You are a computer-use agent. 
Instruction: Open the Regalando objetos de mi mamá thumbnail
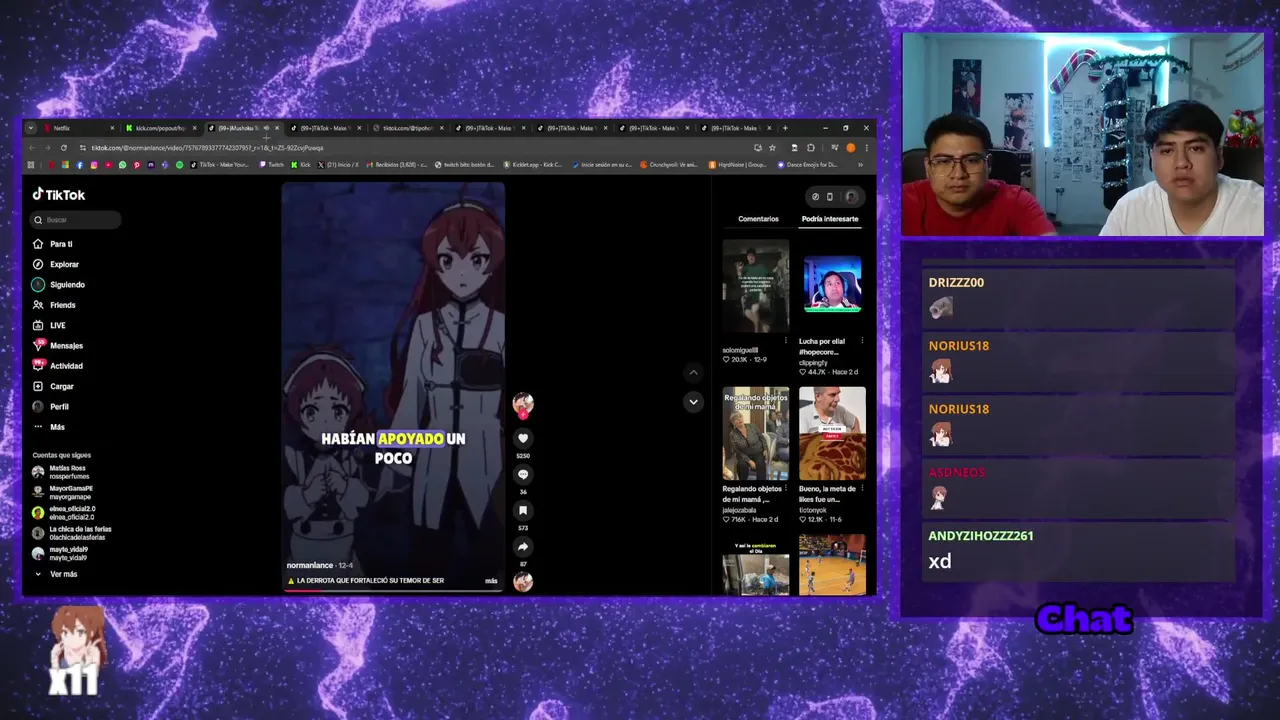[x=756, y=434]
